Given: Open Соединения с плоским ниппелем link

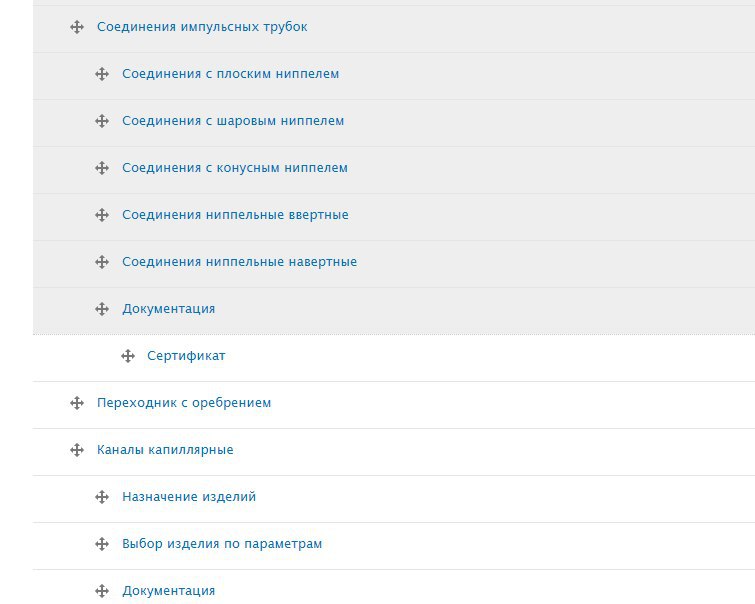Looking at the screenshot, I should (x=231, y=74).
